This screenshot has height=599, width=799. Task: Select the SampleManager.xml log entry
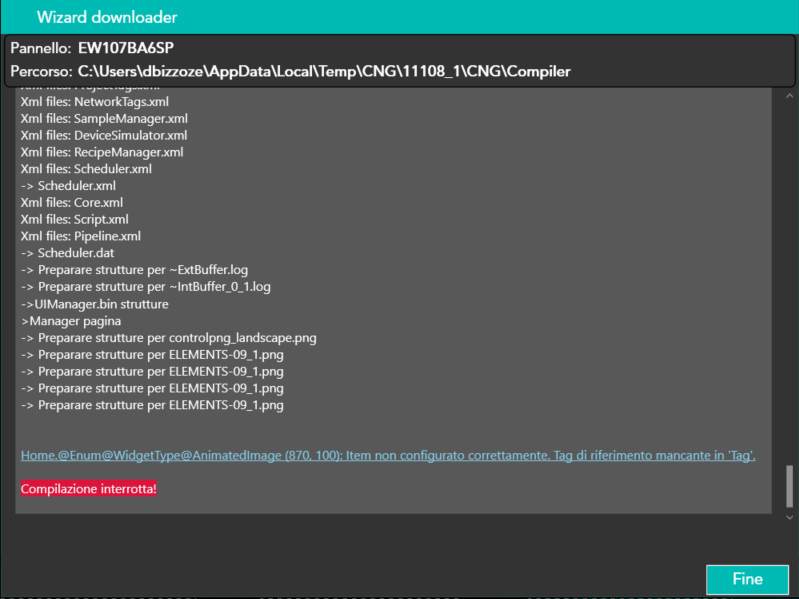pos(104,118)
